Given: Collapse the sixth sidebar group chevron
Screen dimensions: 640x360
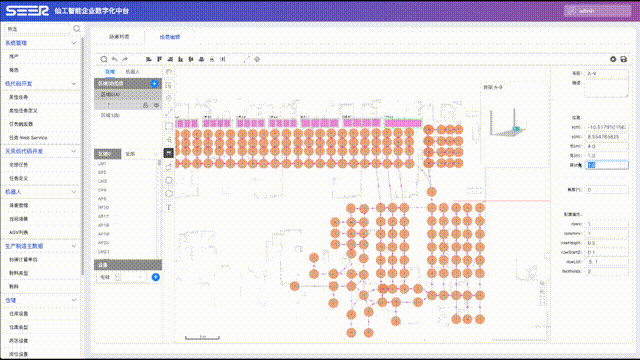Looking at the screenshot, I should [x=73, y=300].
